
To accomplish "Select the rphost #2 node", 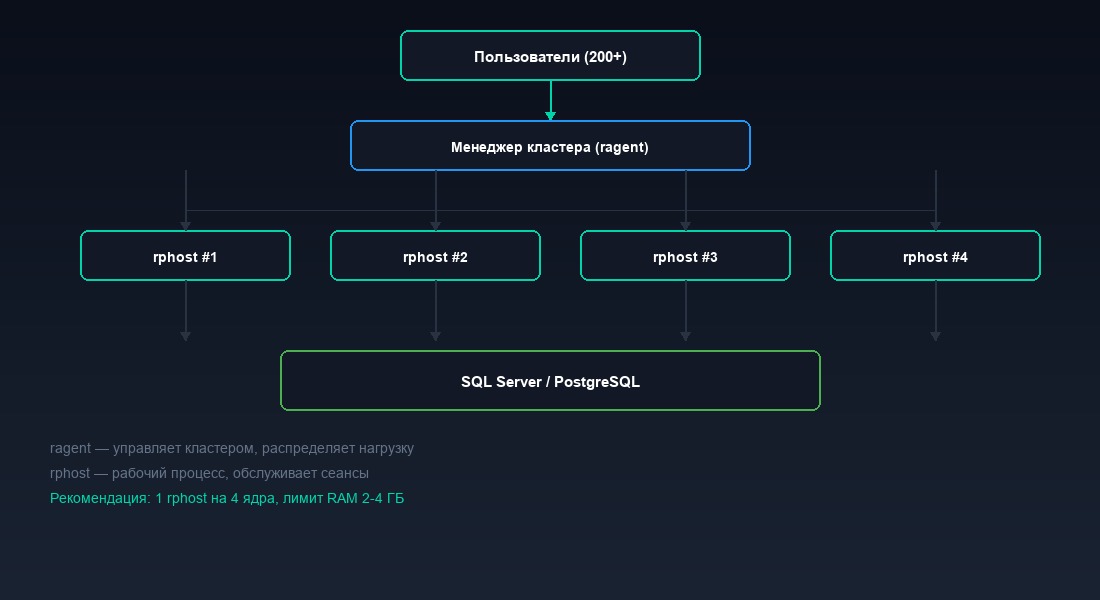I will point(435,256).
